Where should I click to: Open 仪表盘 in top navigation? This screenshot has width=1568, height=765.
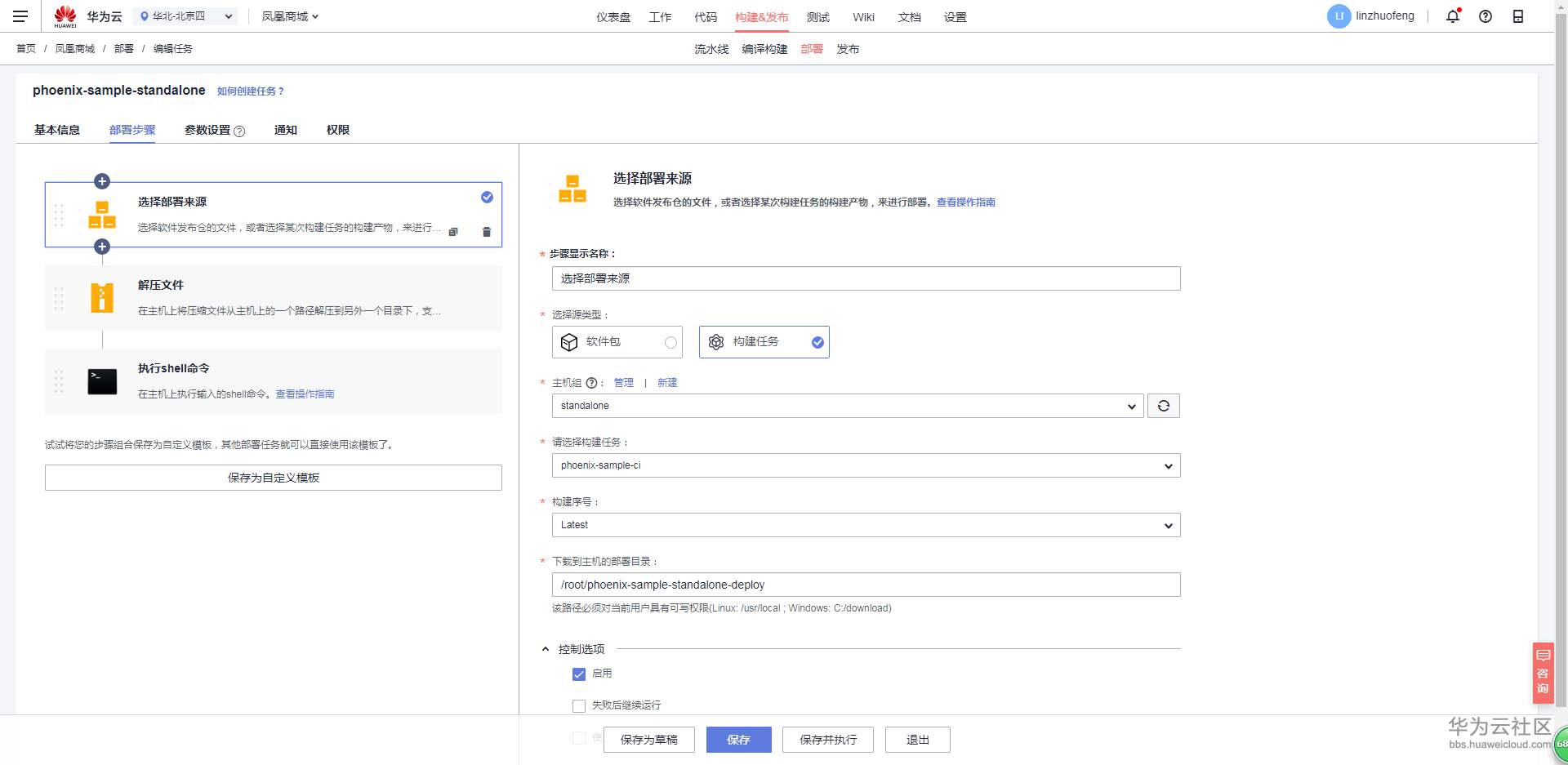coord(613,17)
